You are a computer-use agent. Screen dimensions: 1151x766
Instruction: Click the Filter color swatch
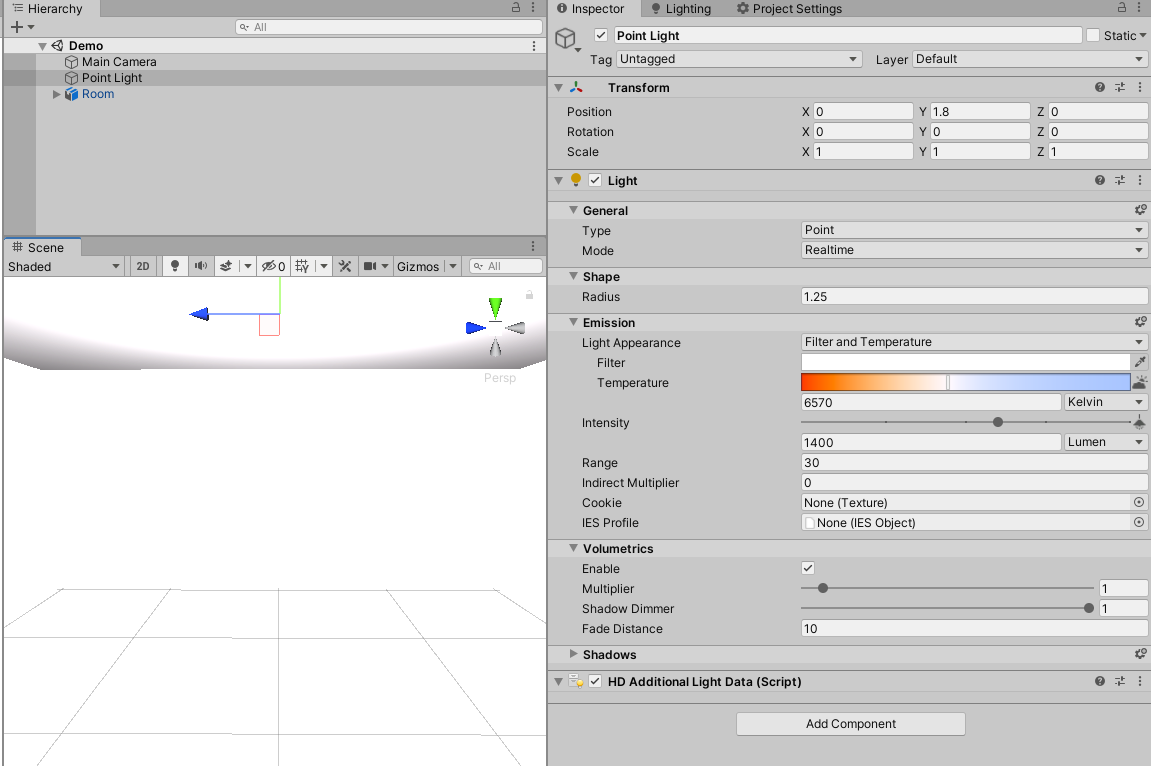pos(965,362)
